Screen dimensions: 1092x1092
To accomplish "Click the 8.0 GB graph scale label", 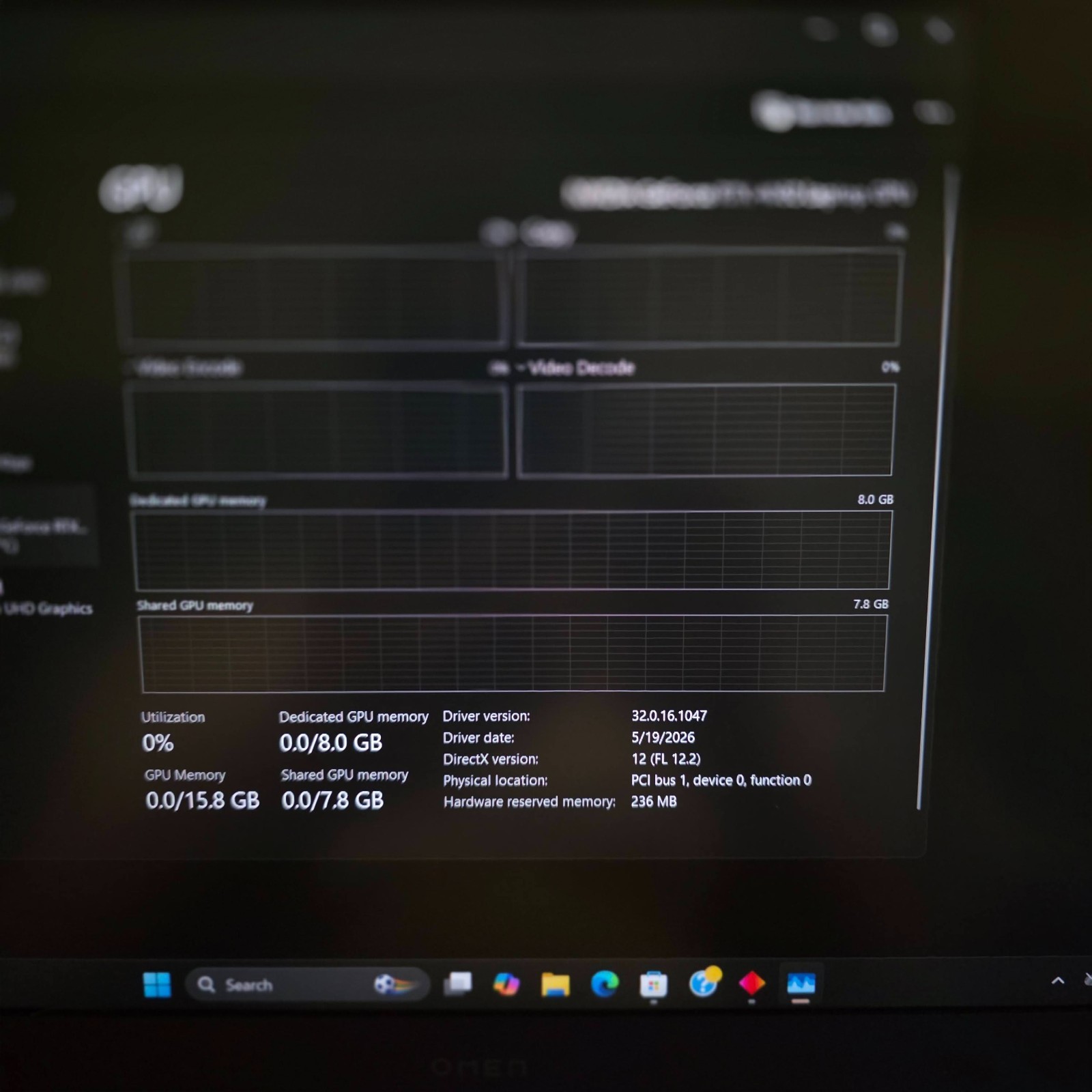I will coord(876,500).
